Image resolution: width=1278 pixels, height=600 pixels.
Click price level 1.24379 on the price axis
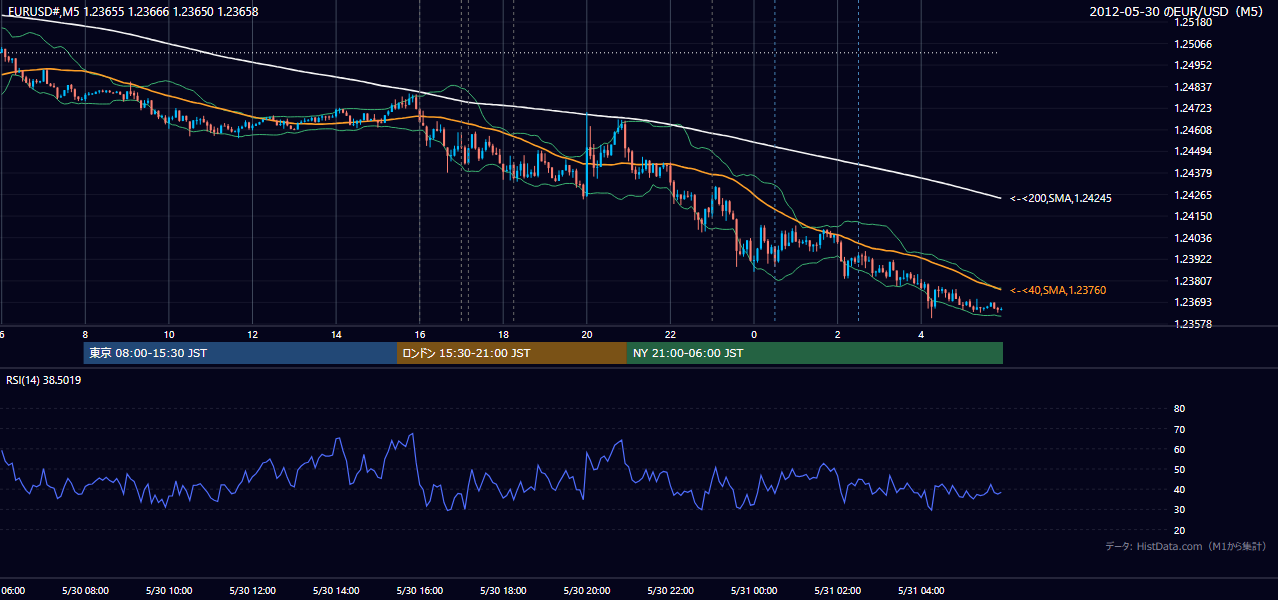(1192, 173)
